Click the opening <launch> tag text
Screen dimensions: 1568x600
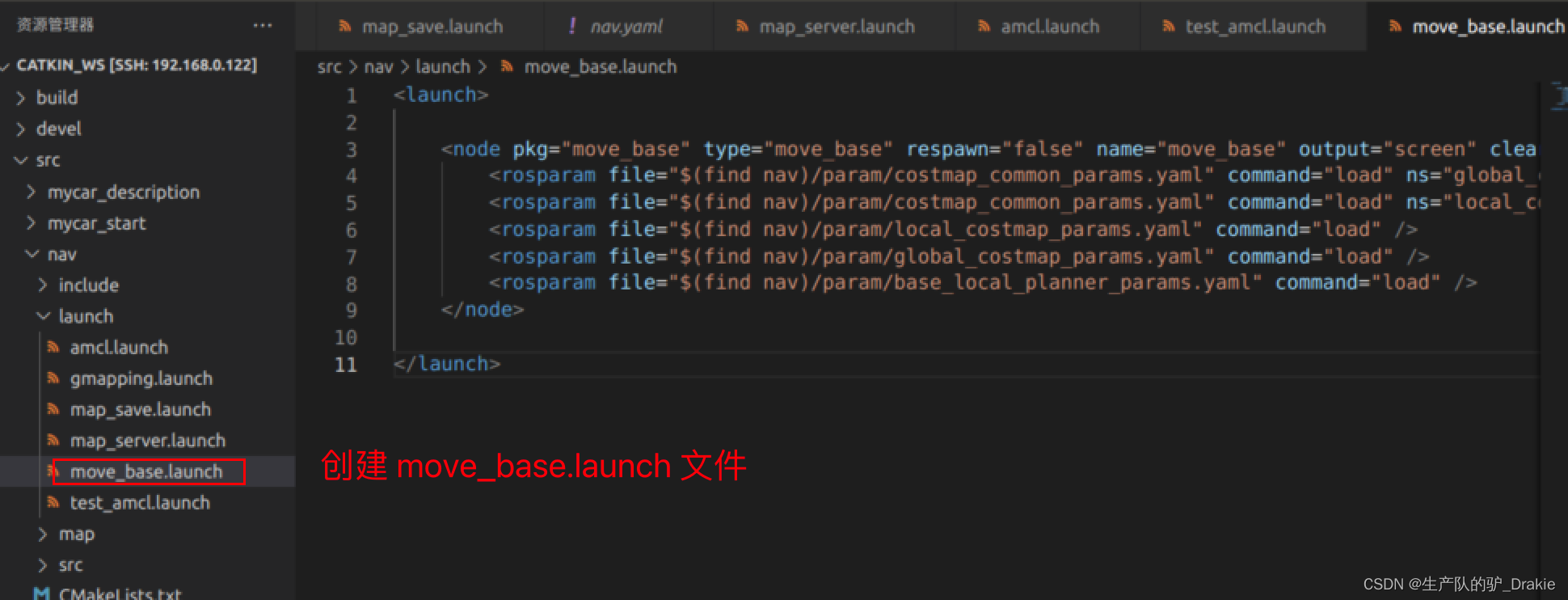[440, 95]
